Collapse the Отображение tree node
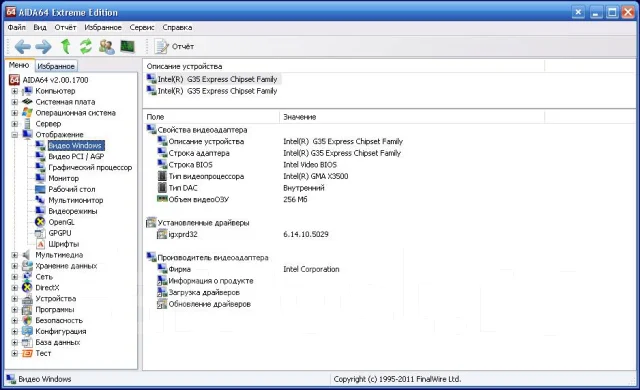The image size is (640, 390). coord(15,135)
